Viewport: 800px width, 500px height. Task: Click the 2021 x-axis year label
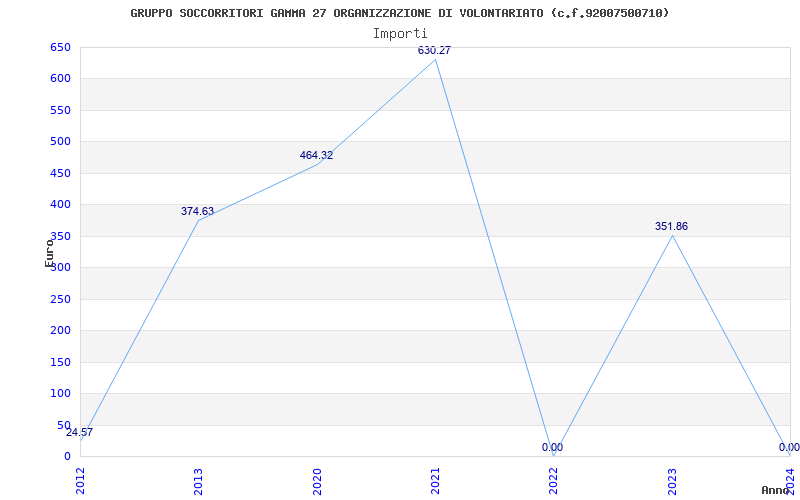pyautogui.click(x=435, y=481)
